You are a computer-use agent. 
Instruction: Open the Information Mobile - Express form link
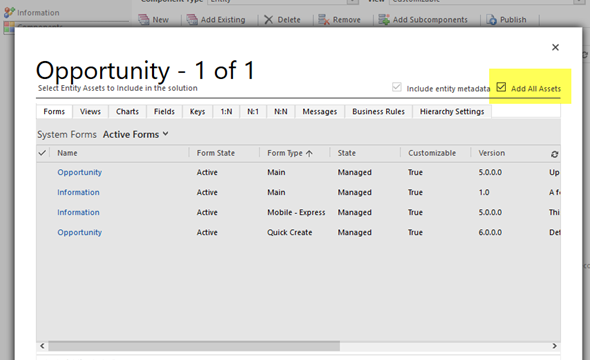pyautogui.click(x=78, y=212)
